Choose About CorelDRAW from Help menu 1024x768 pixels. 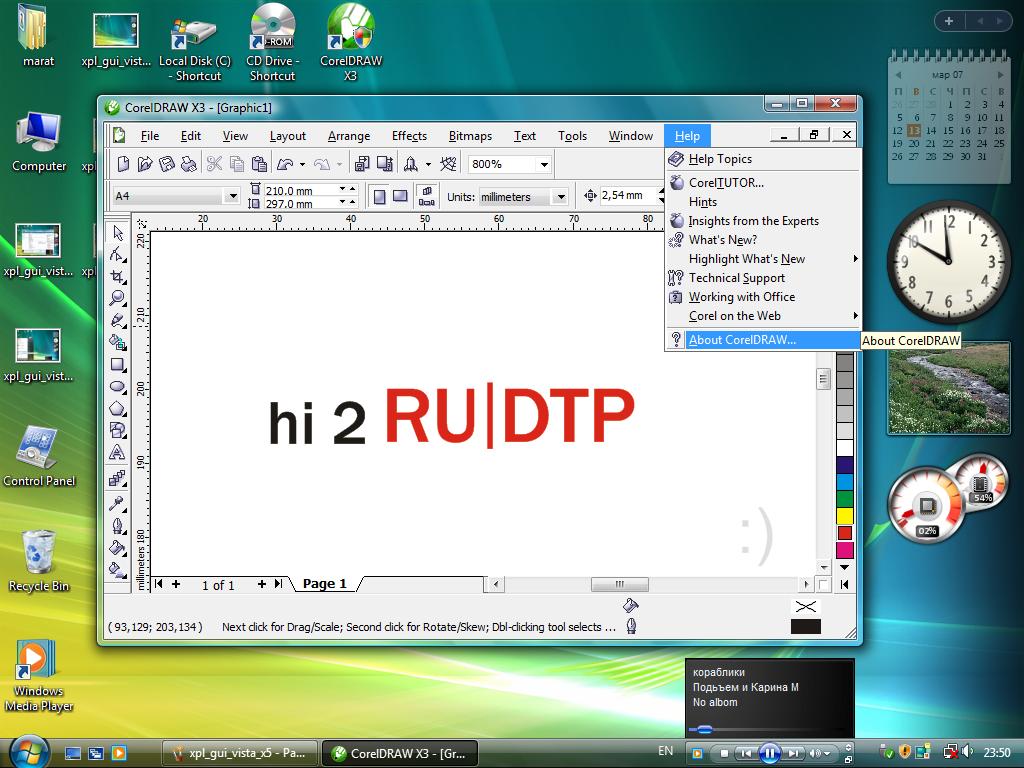tap(763, 340)
